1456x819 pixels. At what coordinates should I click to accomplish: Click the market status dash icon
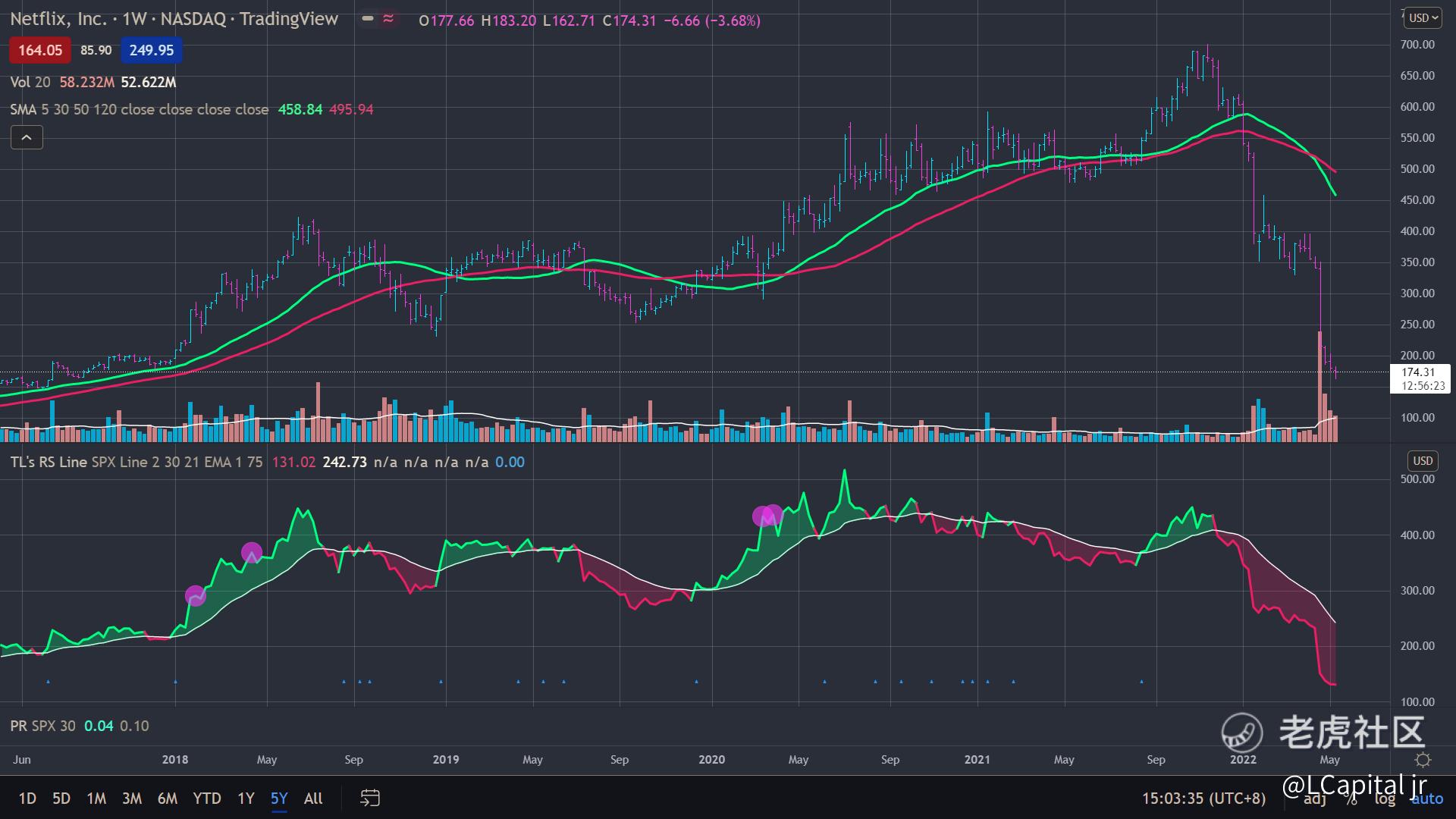[368, 19]
